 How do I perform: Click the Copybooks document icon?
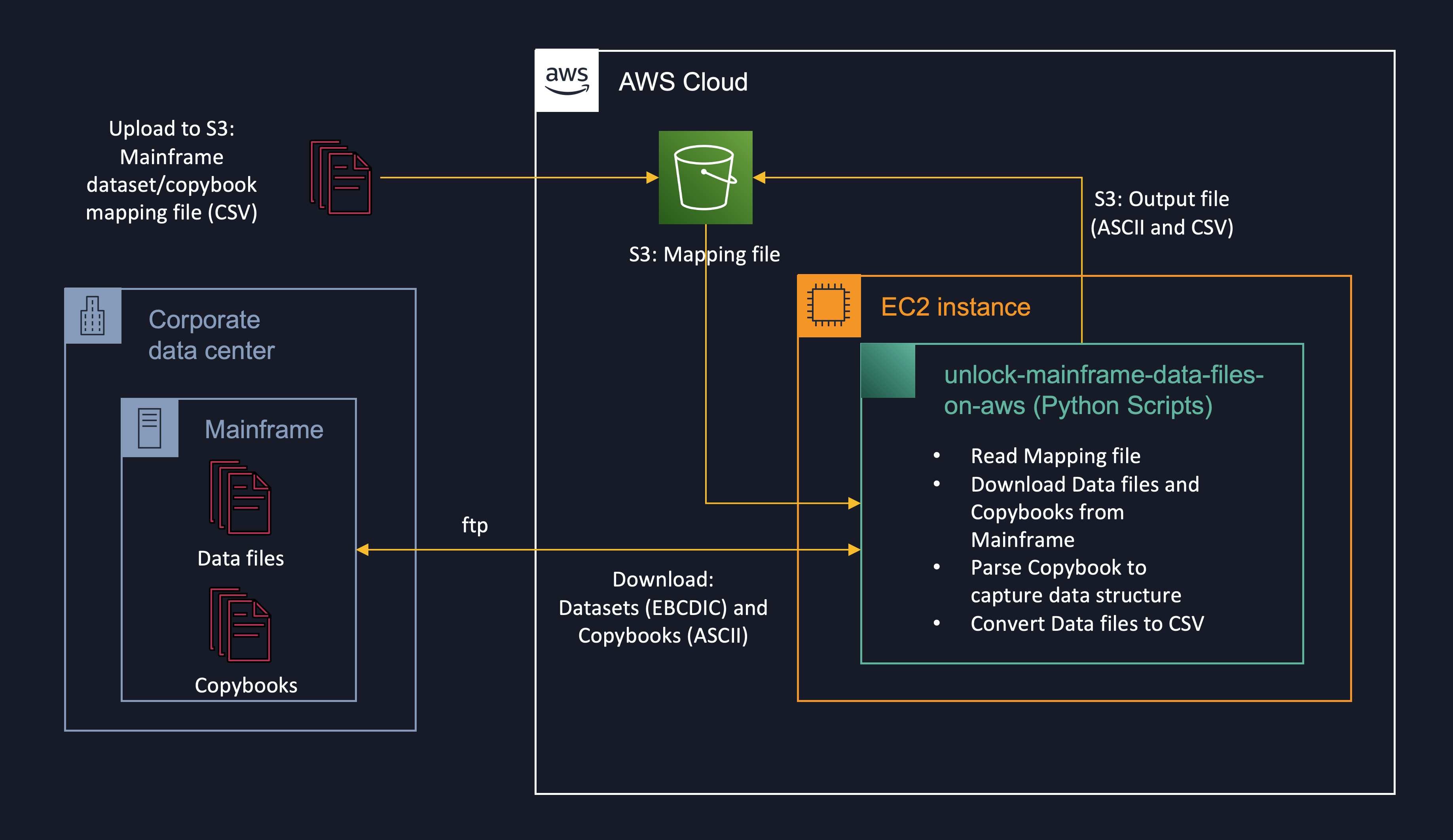pyautogui.click(x=241, y=624)
